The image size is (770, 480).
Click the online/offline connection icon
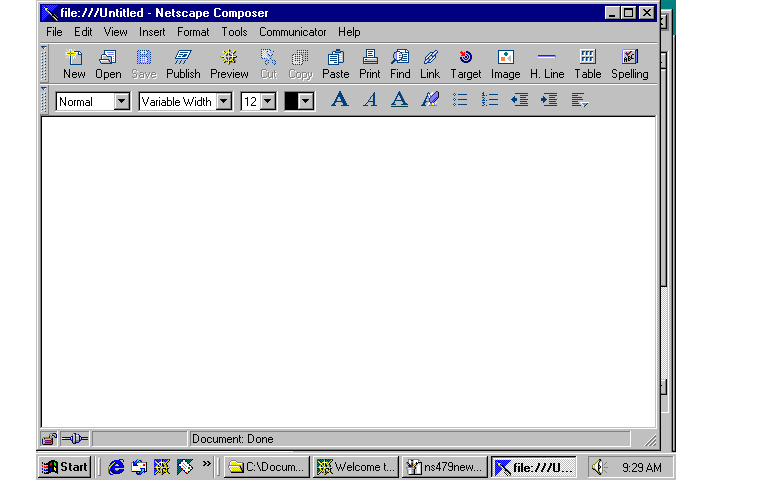[x=75, y=439]
